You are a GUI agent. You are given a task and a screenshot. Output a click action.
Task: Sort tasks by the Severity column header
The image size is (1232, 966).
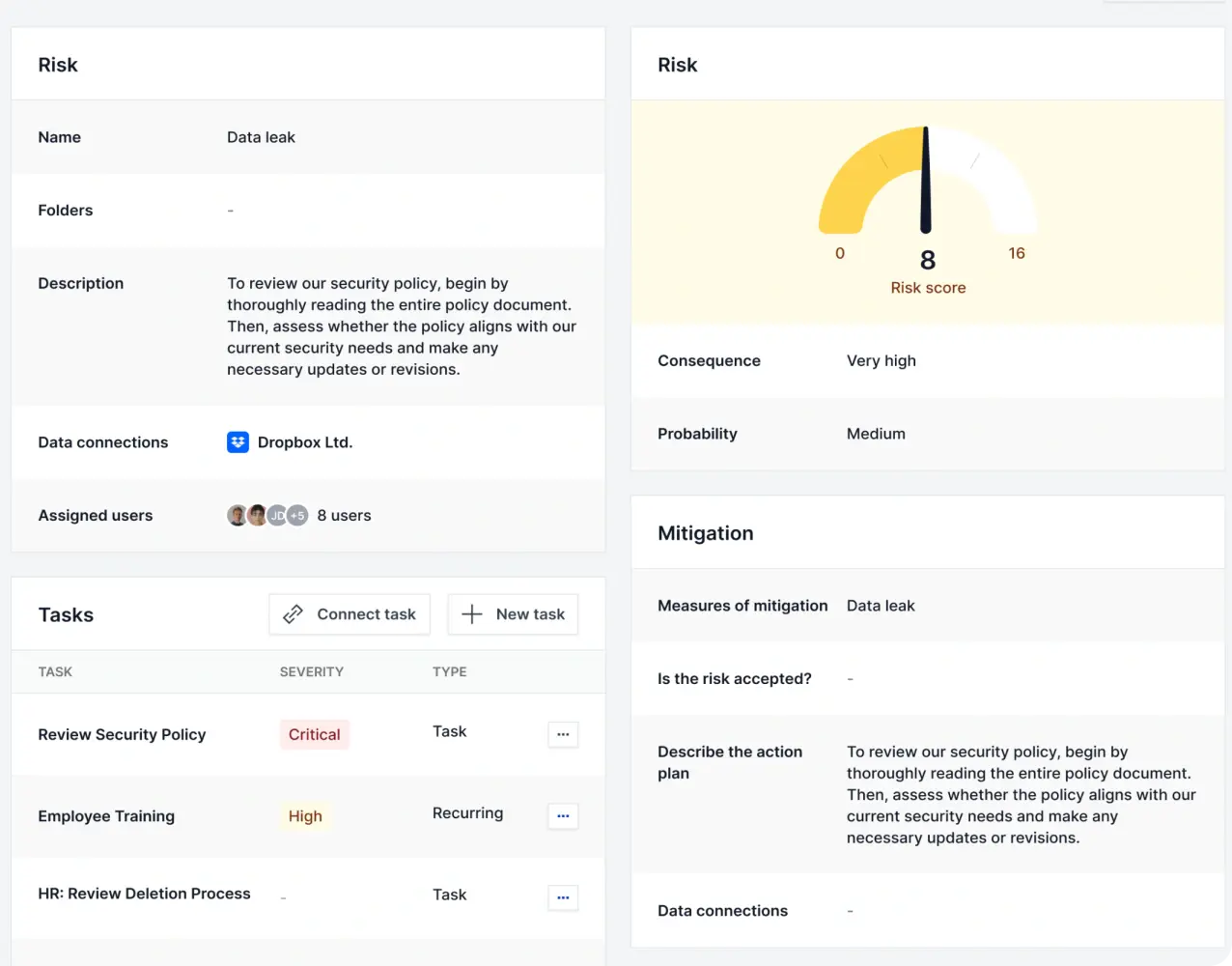311,671
